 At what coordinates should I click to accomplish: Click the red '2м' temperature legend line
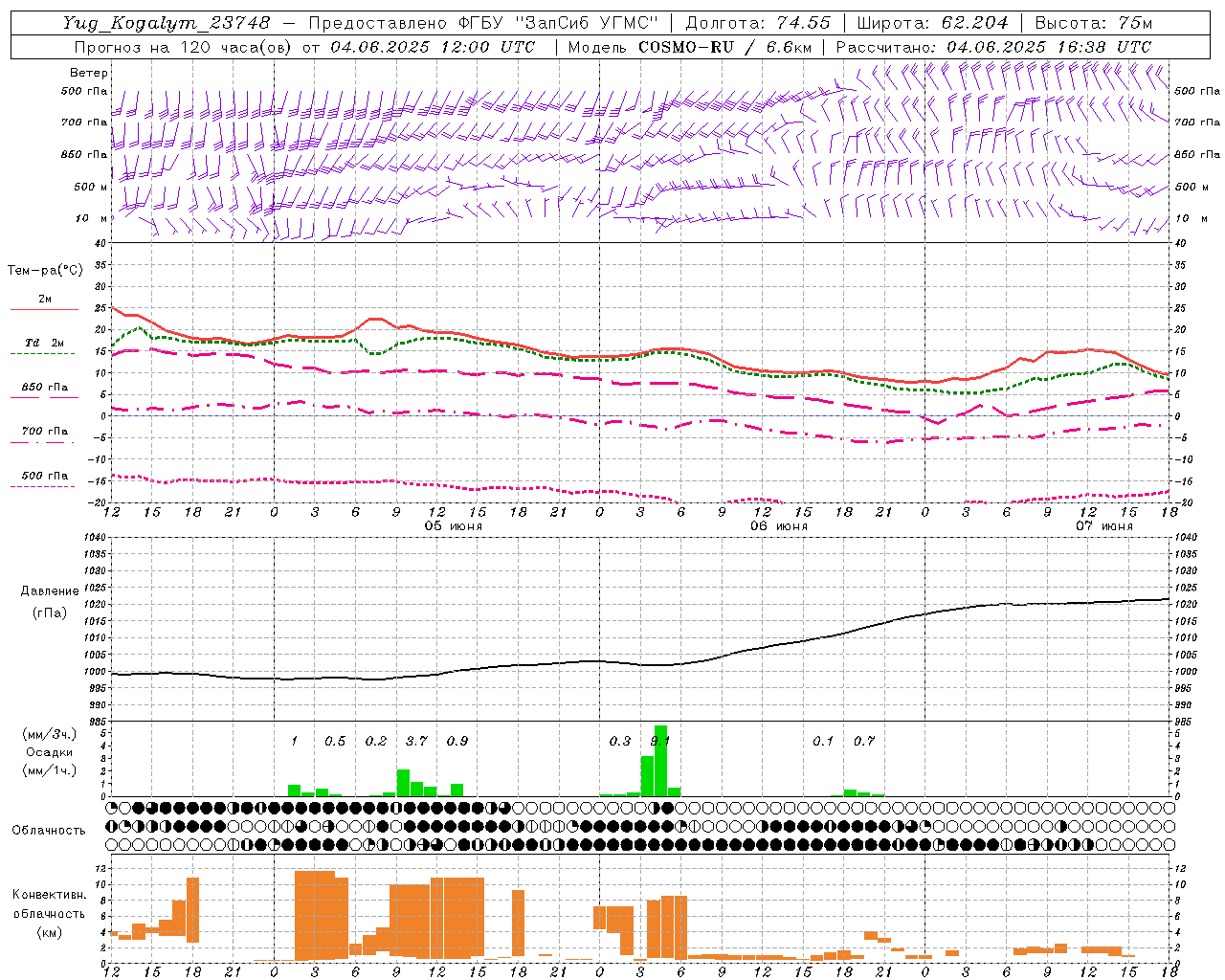click(x=44, y=309)
